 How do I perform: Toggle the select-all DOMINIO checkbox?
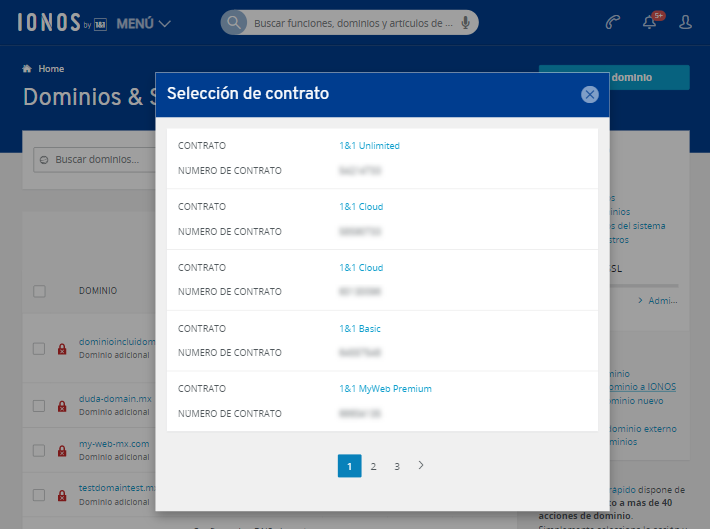tap(39, 291)
